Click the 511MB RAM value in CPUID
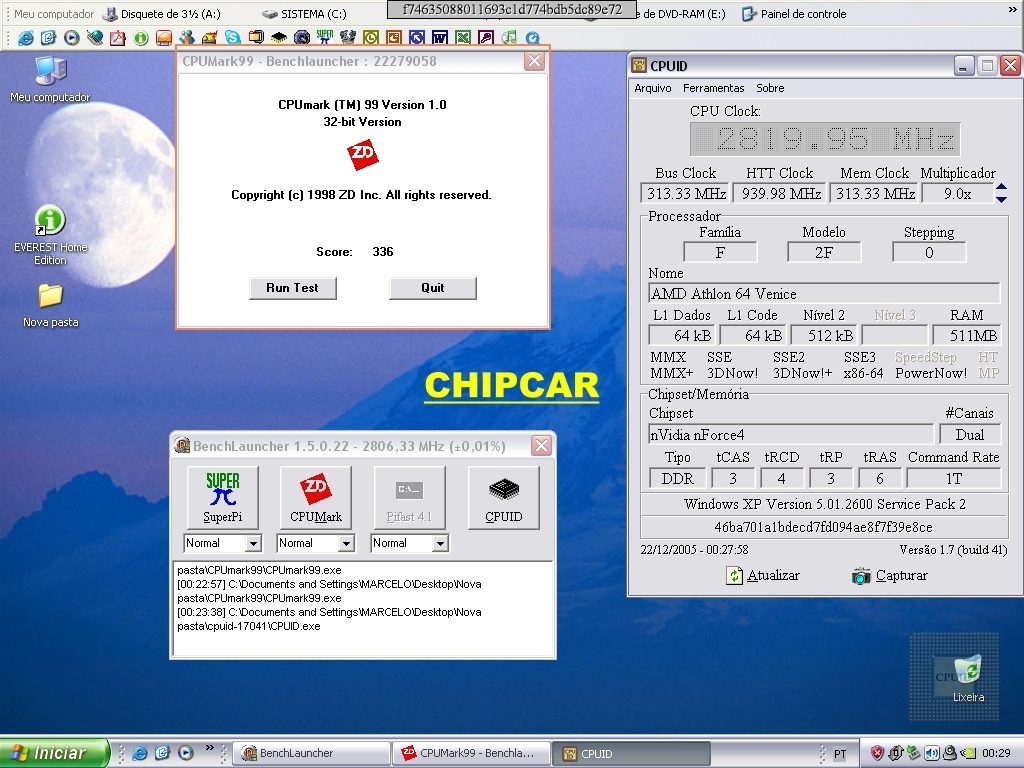The width and height of the screenshot is (1024, 768). pyautogui.click(x=967, y=336)
